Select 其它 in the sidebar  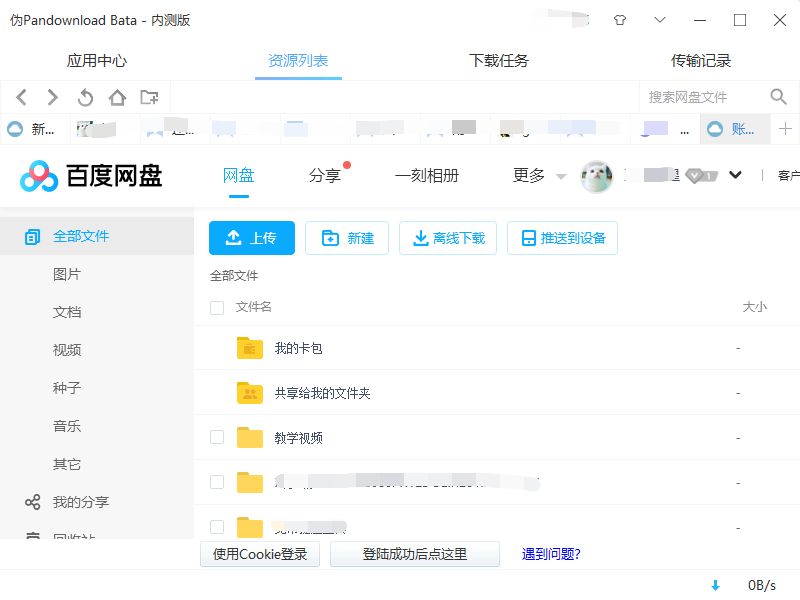click(67, 464)
